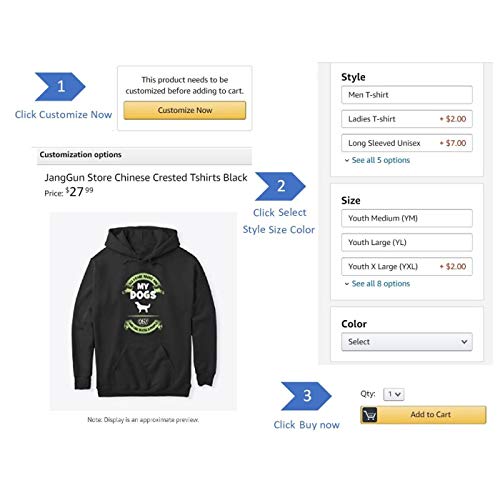The image size is (500, 500).
Task: Click the chevron beside See all 5 options
Action: (x=347, y=161)
